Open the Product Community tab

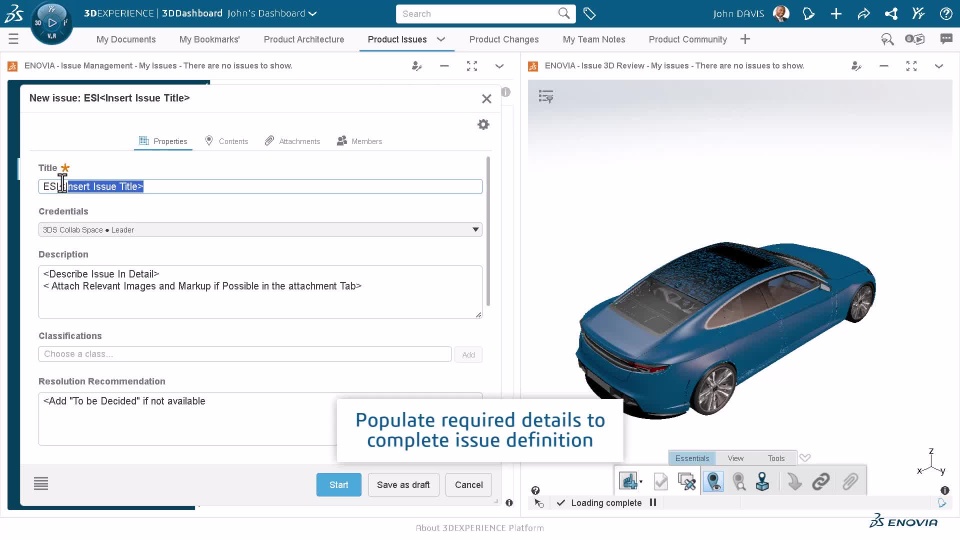click(688, 39)
